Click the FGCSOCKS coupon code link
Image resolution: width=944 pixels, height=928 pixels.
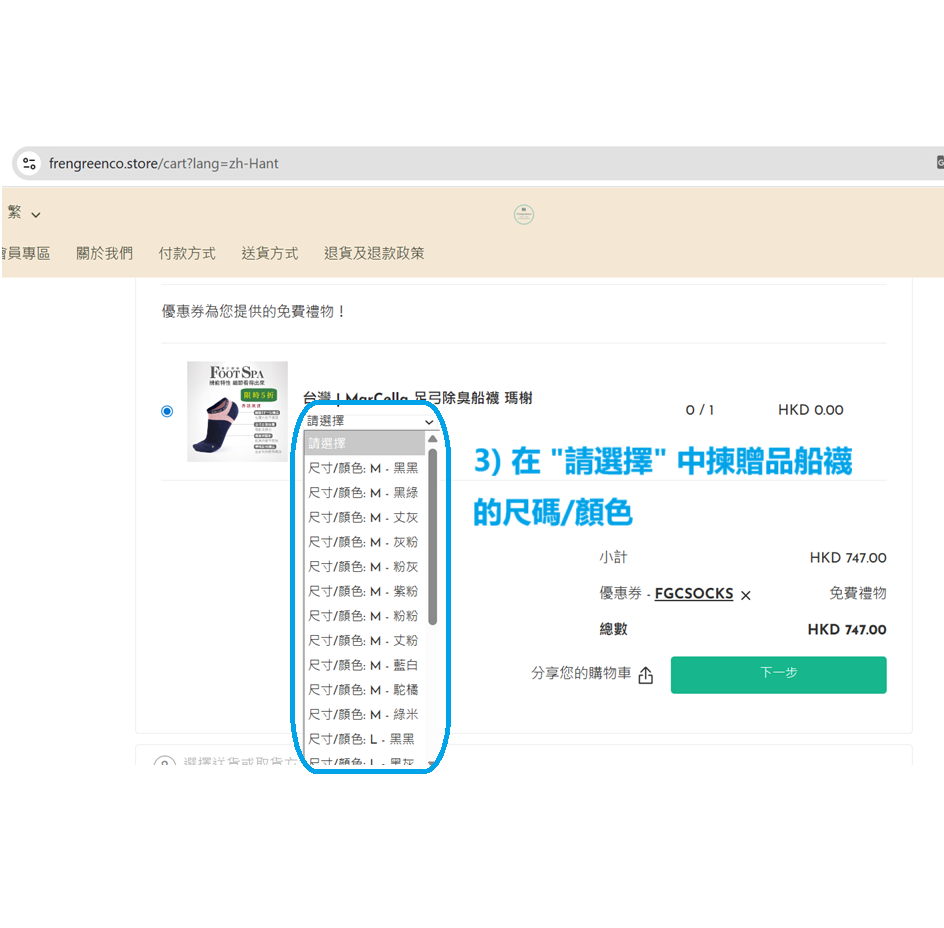tap(694, 594)
